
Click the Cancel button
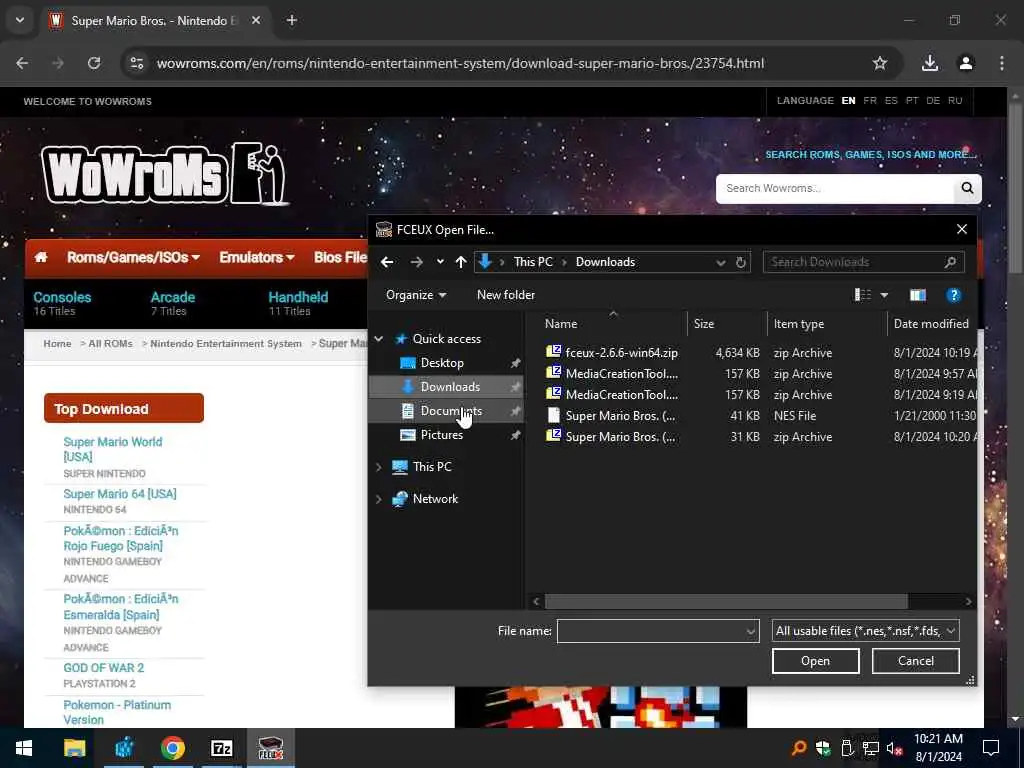916,661
